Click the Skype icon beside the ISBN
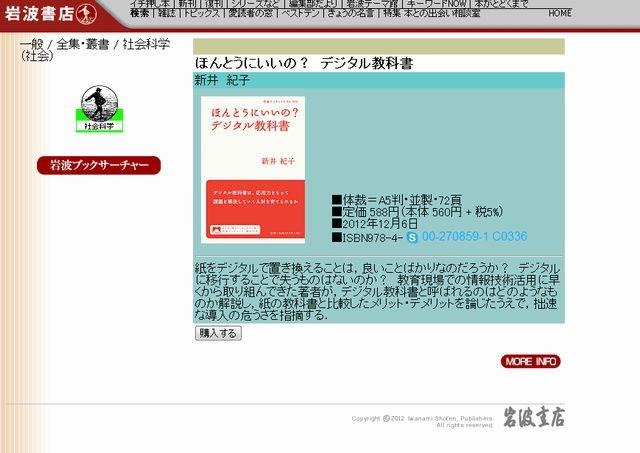Viewport: 640px width, 453px height. [412, 237]
